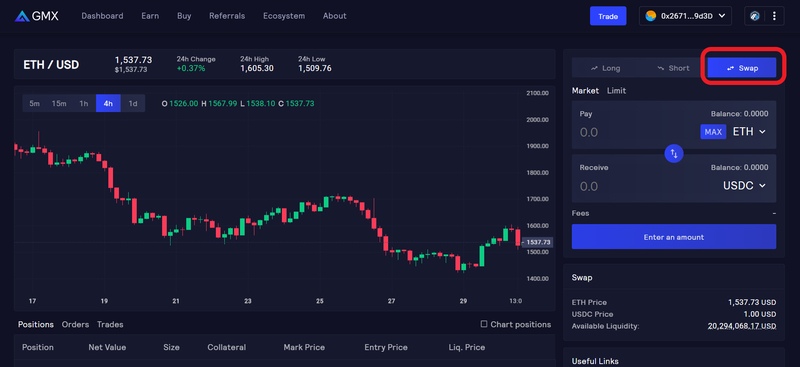Open the Orders tab
Screen dimensions: 800x367
coord(76,324)
